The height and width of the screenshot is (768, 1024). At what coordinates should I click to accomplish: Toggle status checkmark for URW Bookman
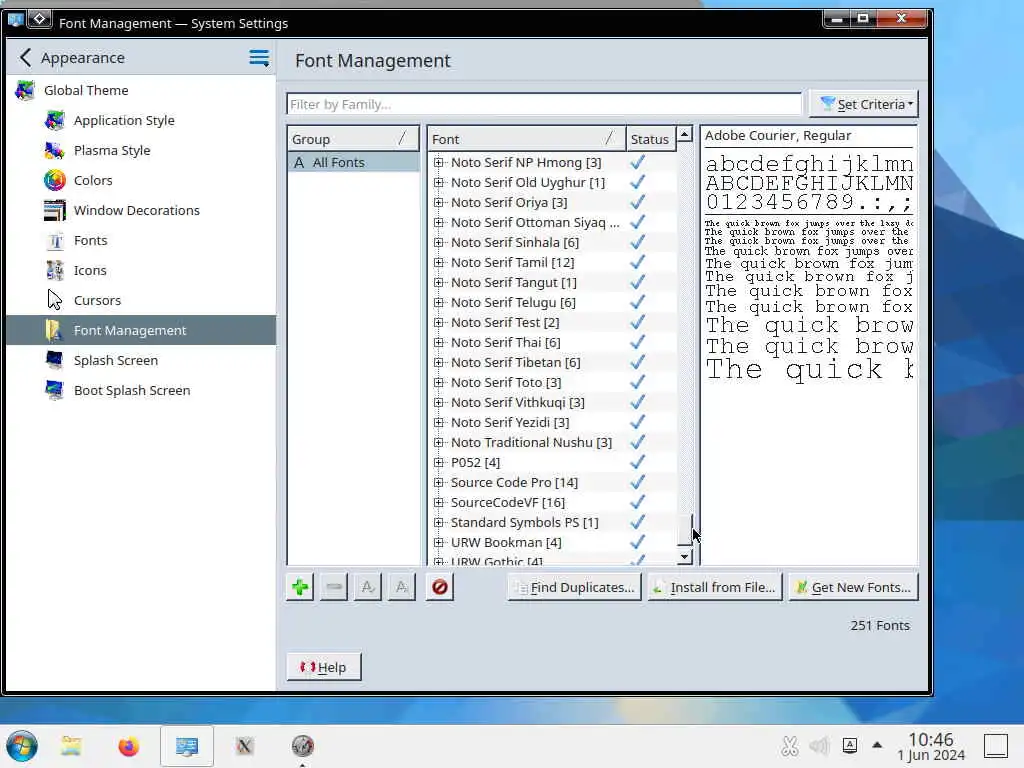(x=638, y=543)
